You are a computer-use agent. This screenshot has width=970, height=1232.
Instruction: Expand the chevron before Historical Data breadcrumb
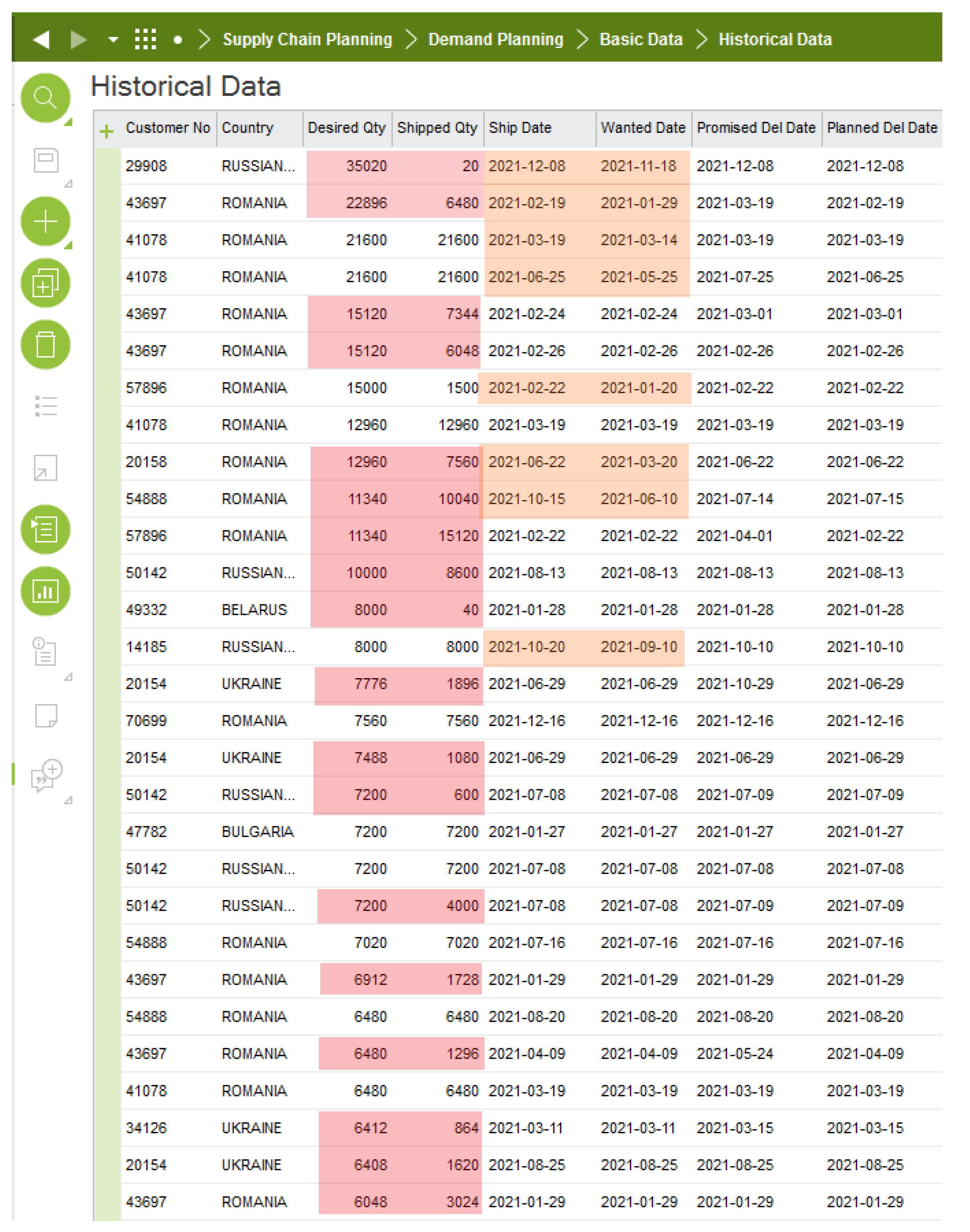pyautogui.click(x=701, y=39)
